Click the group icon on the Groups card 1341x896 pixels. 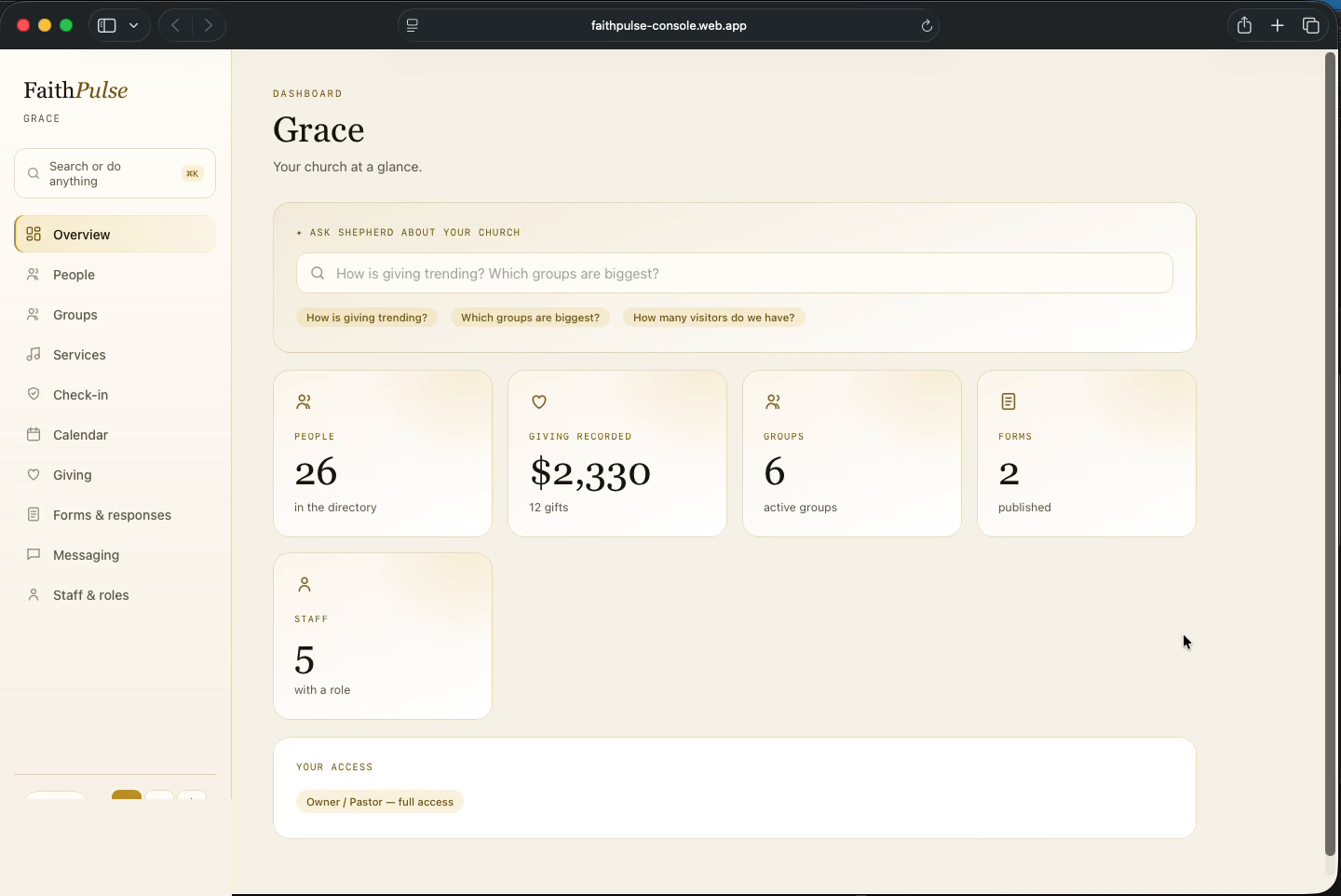pos(773,401)
